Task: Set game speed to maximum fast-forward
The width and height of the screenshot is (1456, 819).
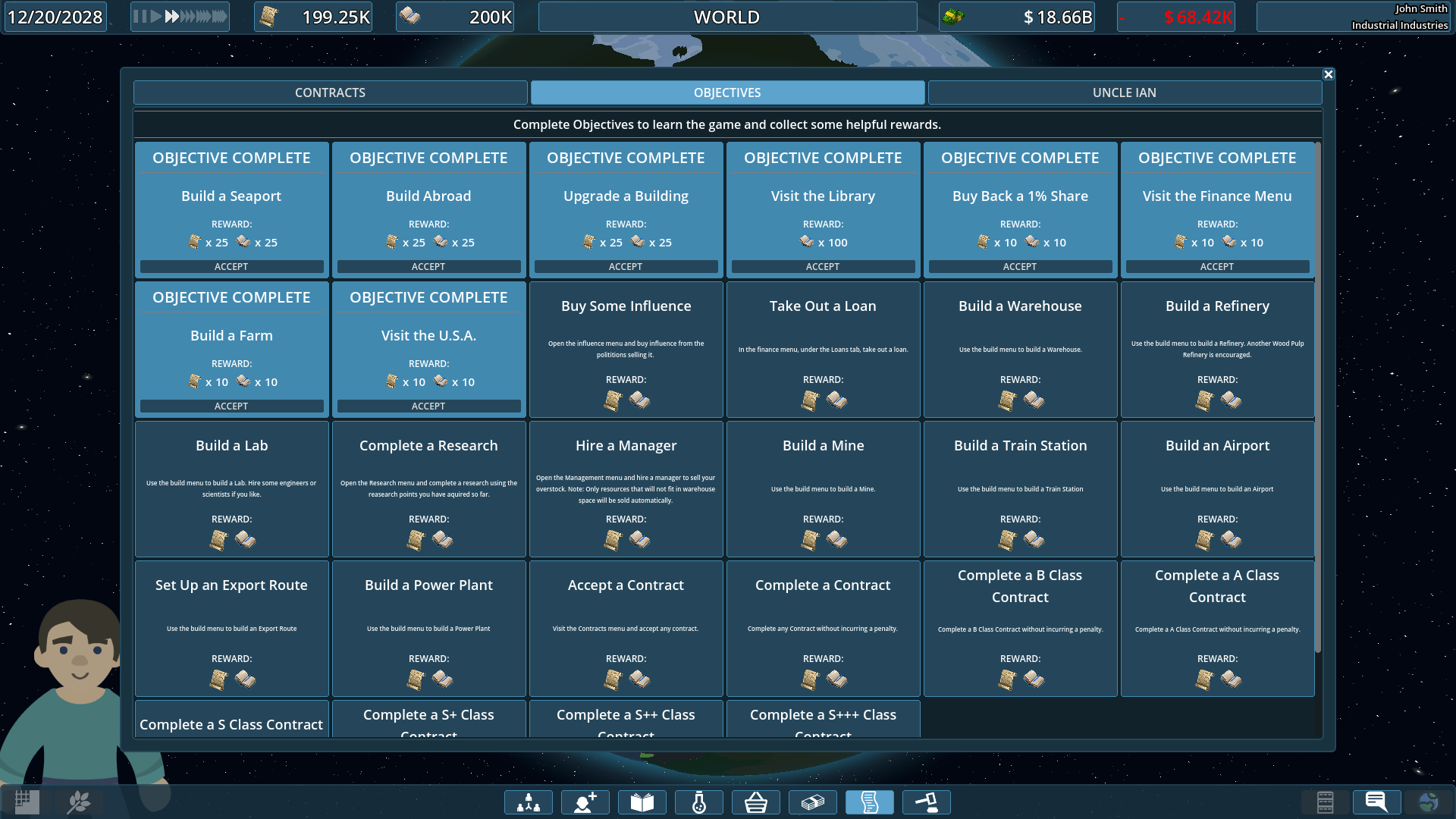Action: [218, 17]
